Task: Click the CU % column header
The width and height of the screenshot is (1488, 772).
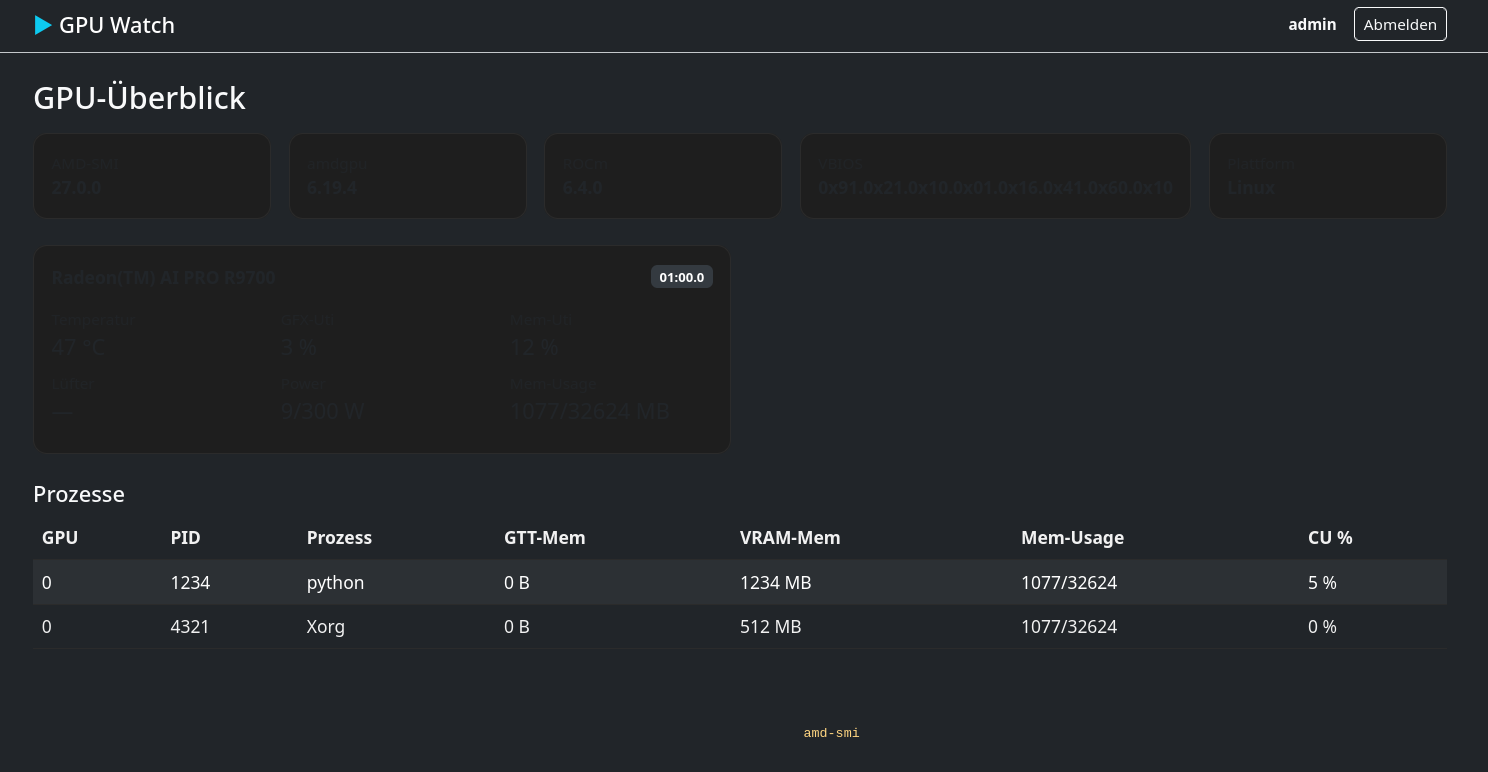Action: coord(1330,538)
